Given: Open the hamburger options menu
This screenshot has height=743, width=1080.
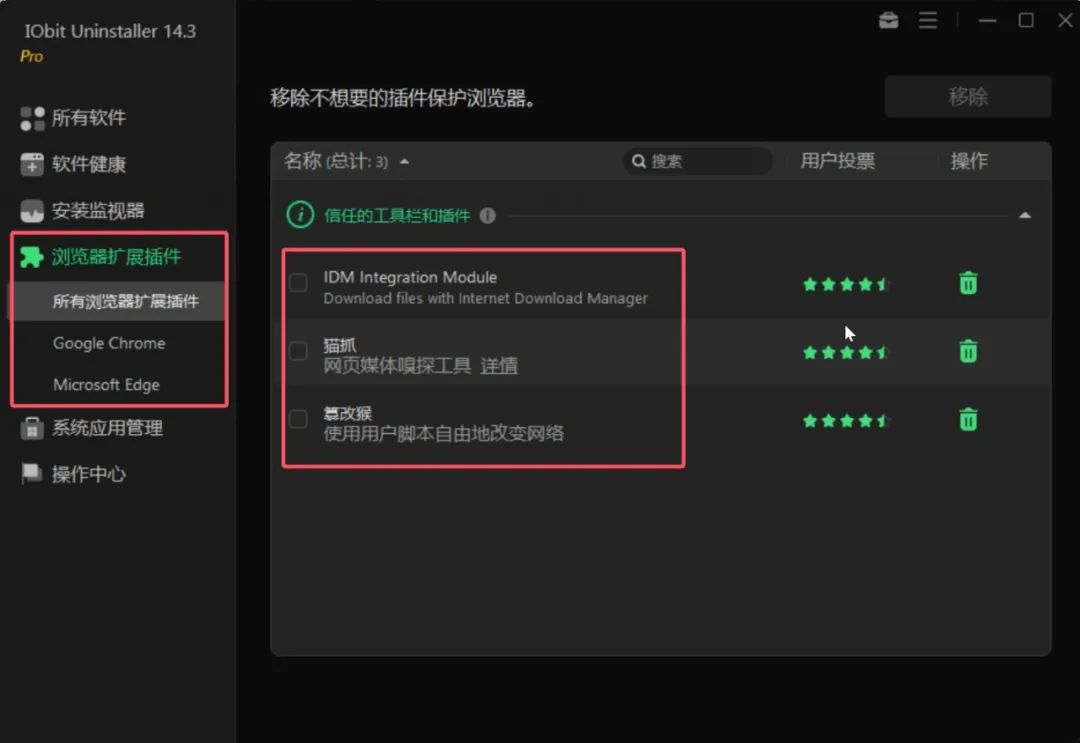Looking at the screenshot, I should [x=928, y=20].
